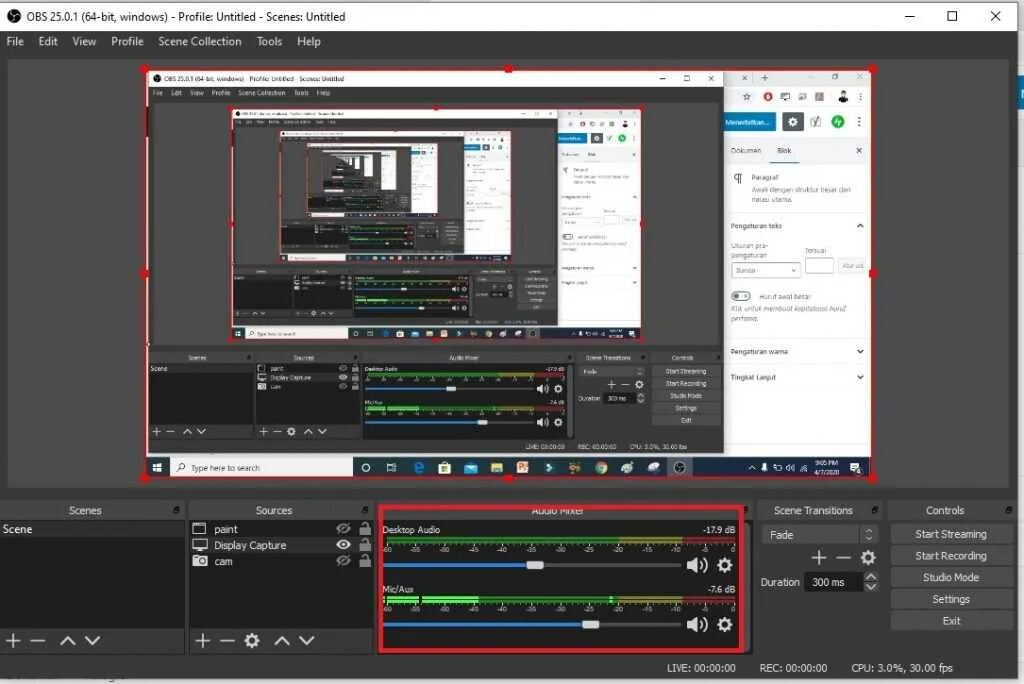Screen dimensions: 1024x684
Task: Open OBS Settings from Controls
Action: pos(951,599)
